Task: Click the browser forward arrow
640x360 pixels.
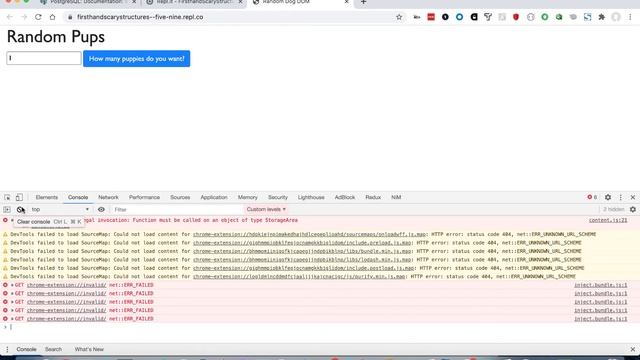Action: (x=24, y=17)
